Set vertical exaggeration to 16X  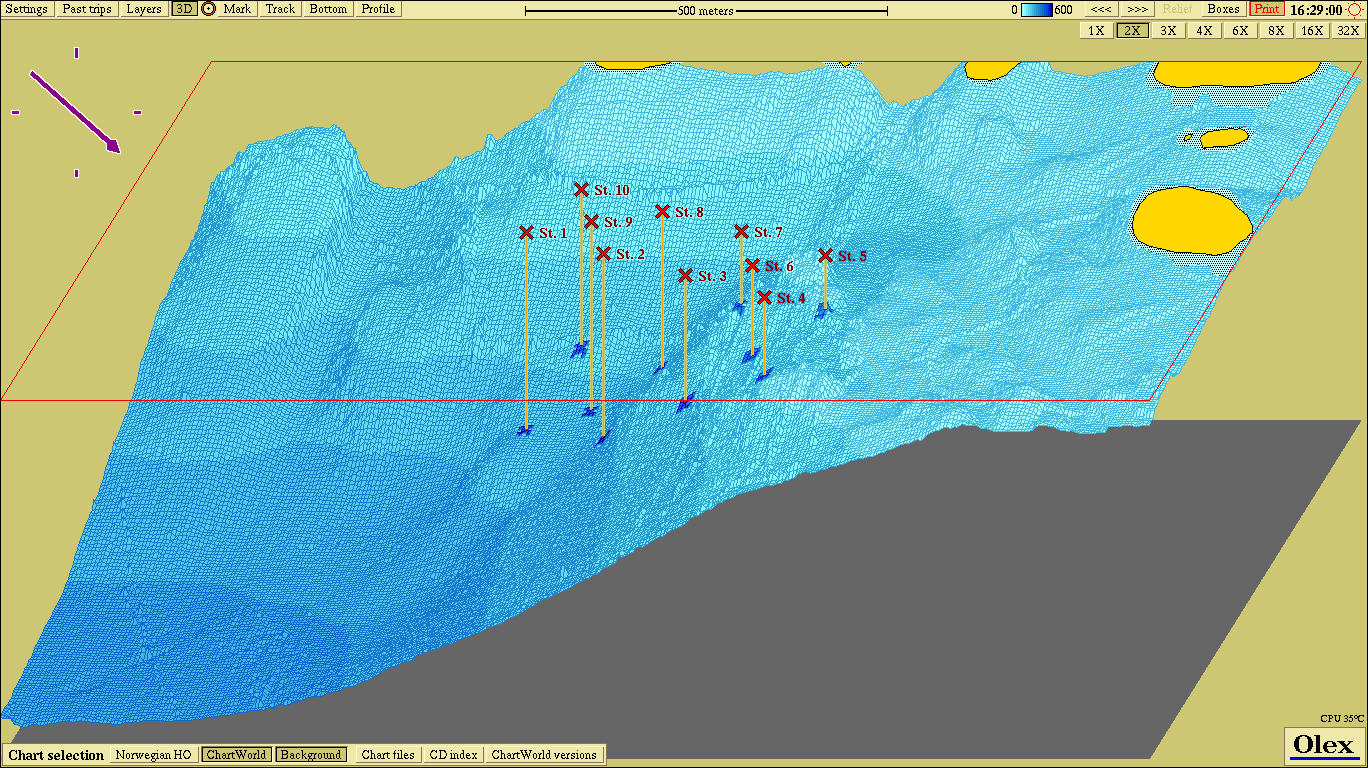point(1311,30)
